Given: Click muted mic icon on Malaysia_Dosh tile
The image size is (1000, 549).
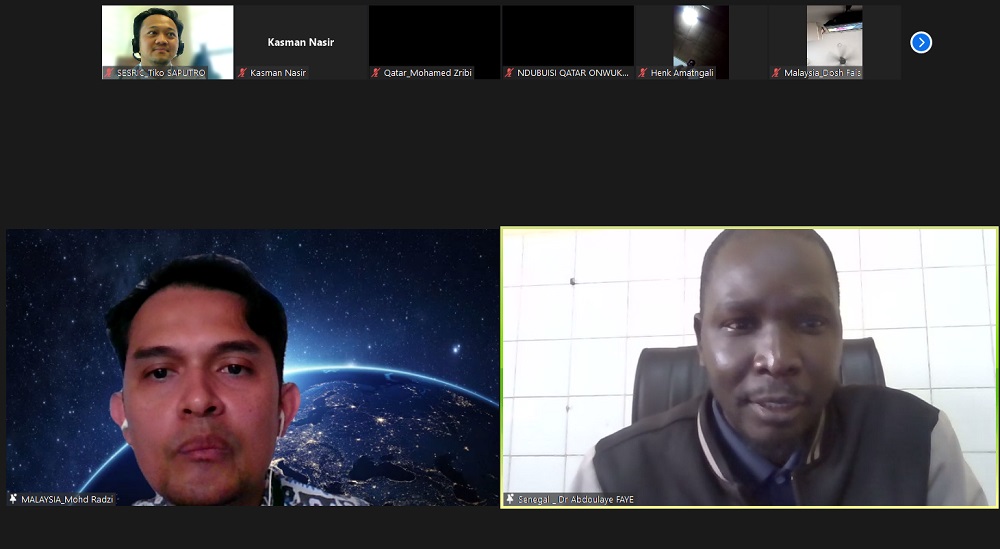Looking at the screenshot, I should tap(776, 73).
